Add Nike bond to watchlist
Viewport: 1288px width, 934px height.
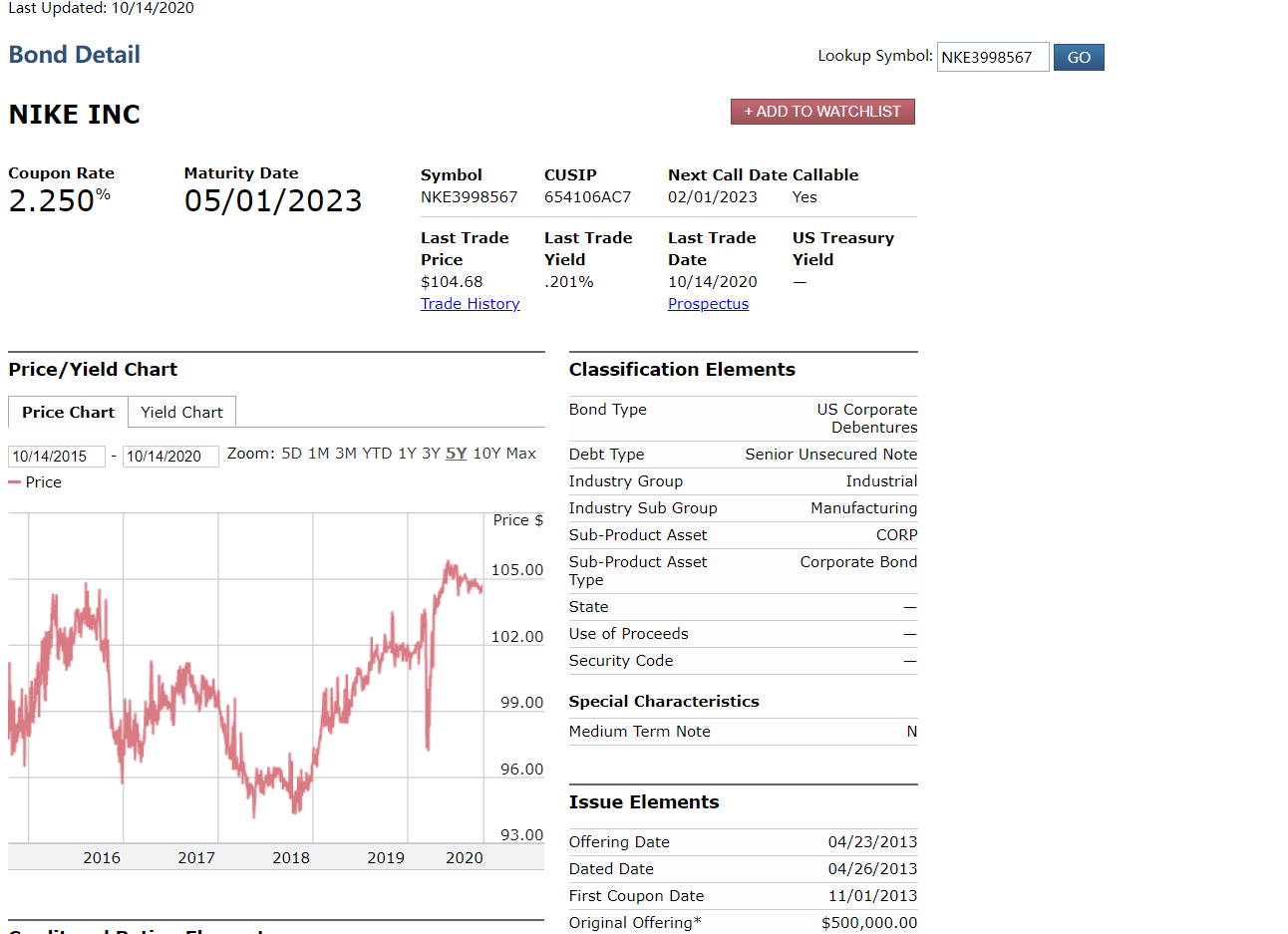pyautogui.click(x=822, y=112)
